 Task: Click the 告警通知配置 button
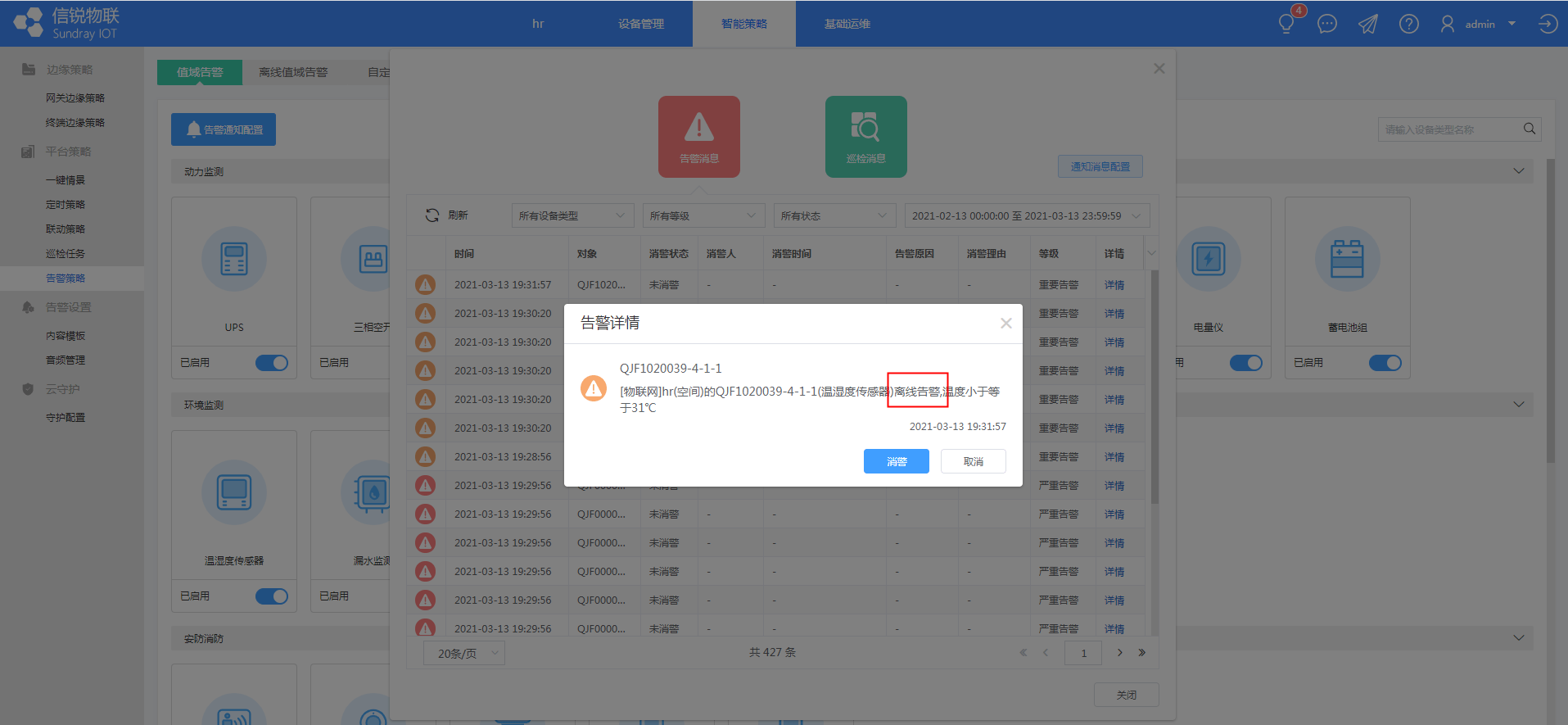(x=224, y=129)
